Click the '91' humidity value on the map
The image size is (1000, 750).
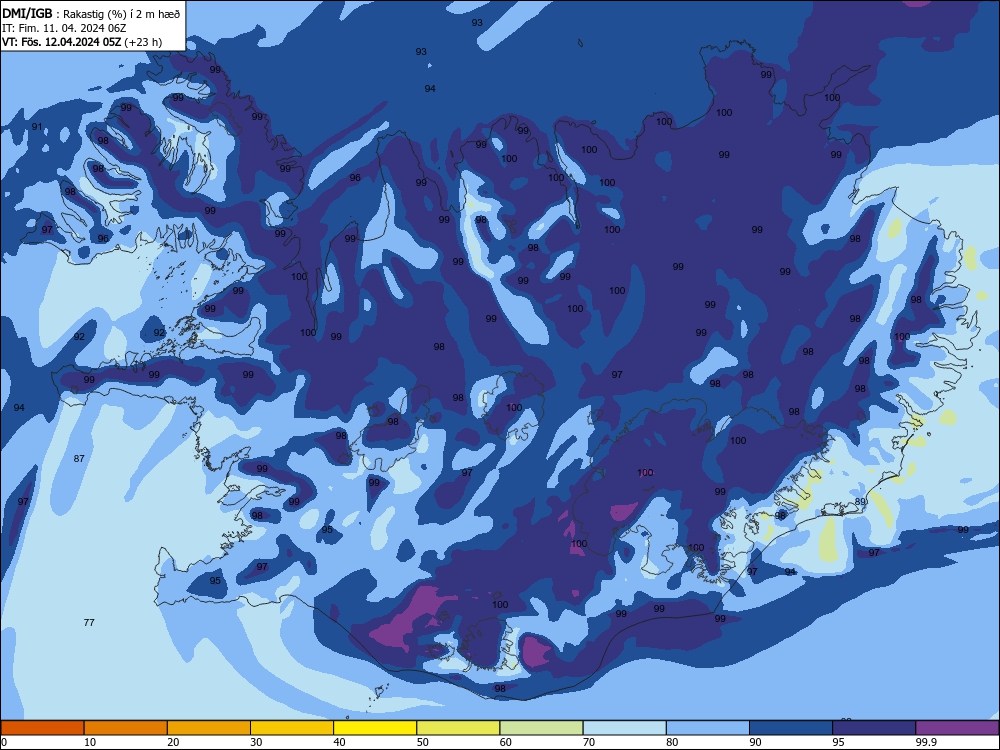(x=38, y=126)
